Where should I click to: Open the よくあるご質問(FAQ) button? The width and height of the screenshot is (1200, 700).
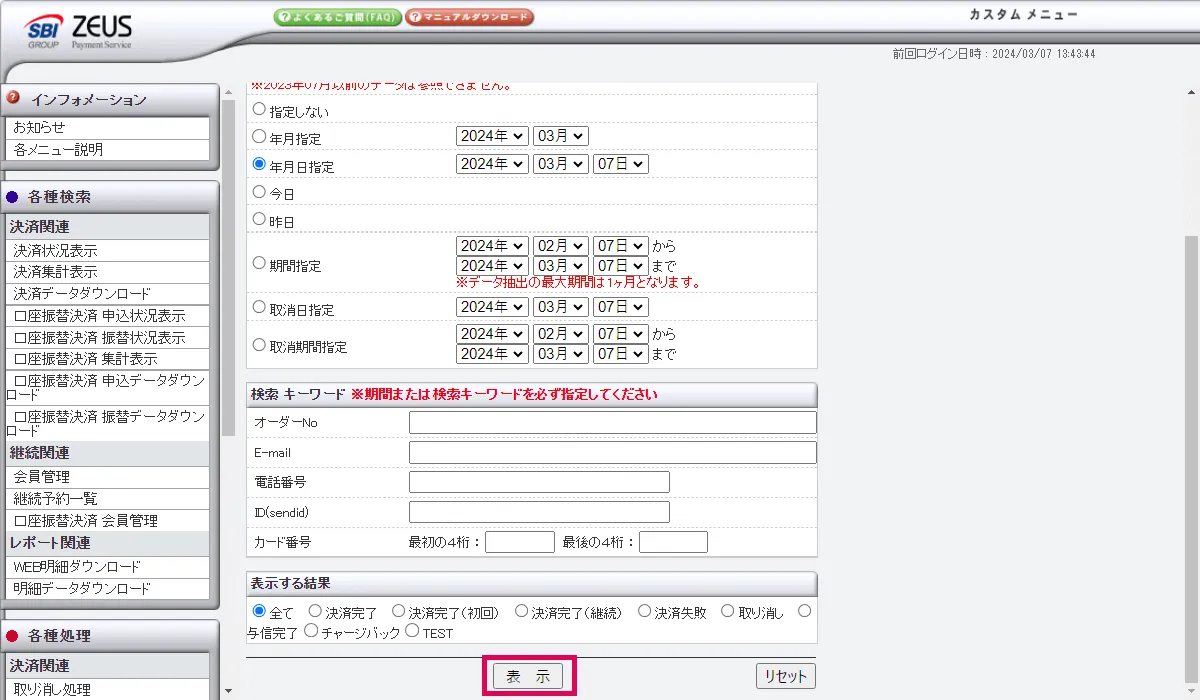point(337,17)
